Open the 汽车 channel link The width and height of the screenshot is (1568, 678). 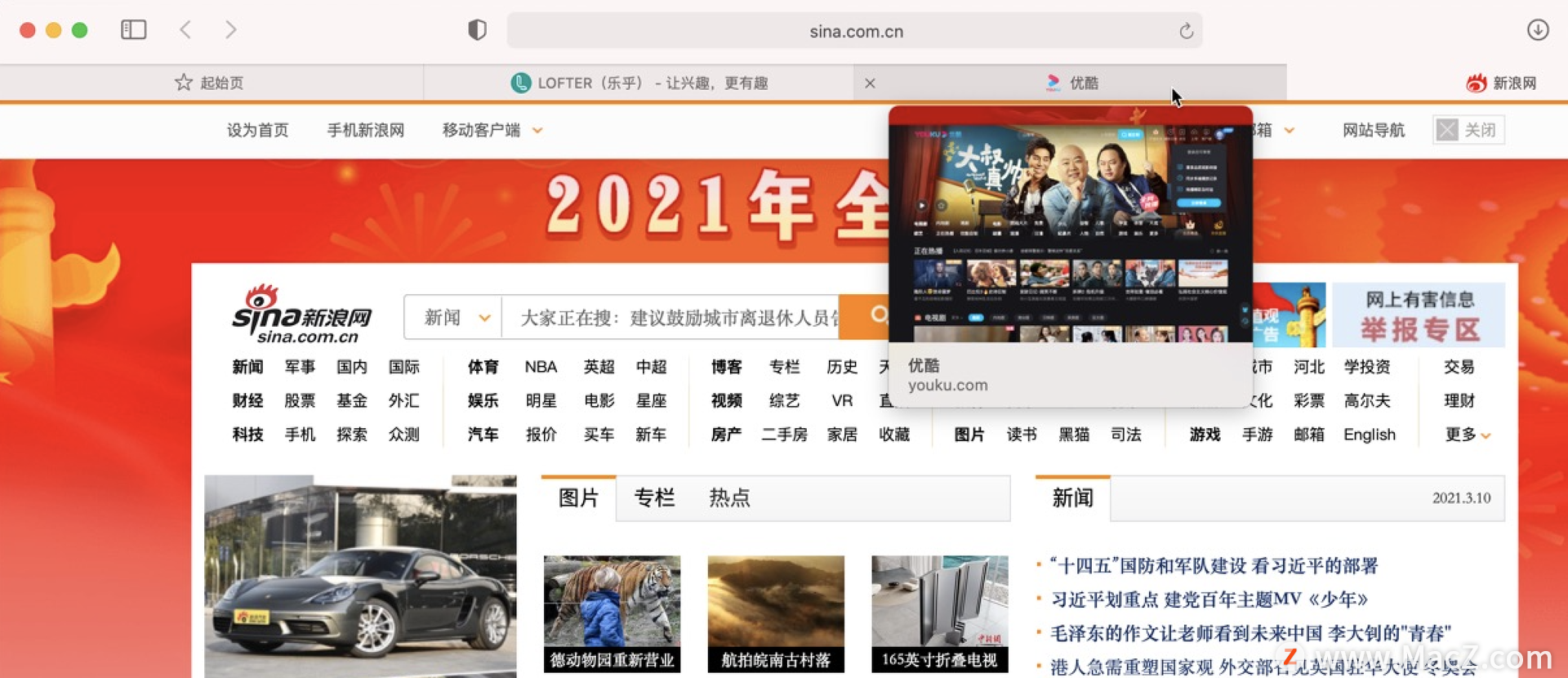[483, 435]
